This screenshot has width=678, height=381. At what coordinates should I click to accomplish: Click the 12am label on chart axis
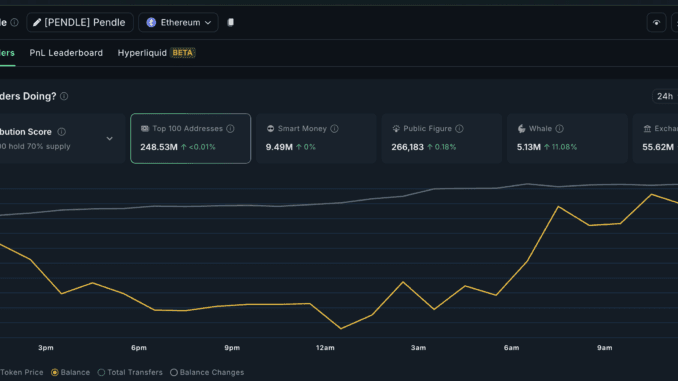click(x=325, y=348)
